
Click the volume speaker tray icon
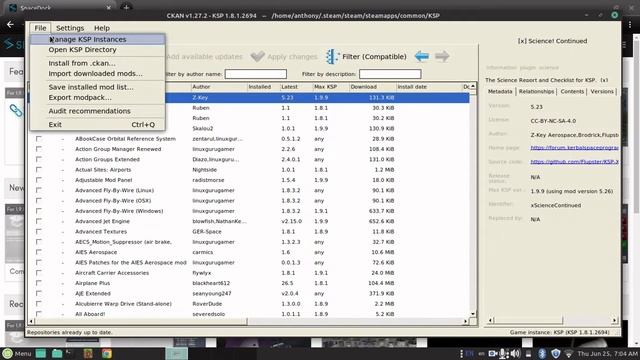point(515,353)
